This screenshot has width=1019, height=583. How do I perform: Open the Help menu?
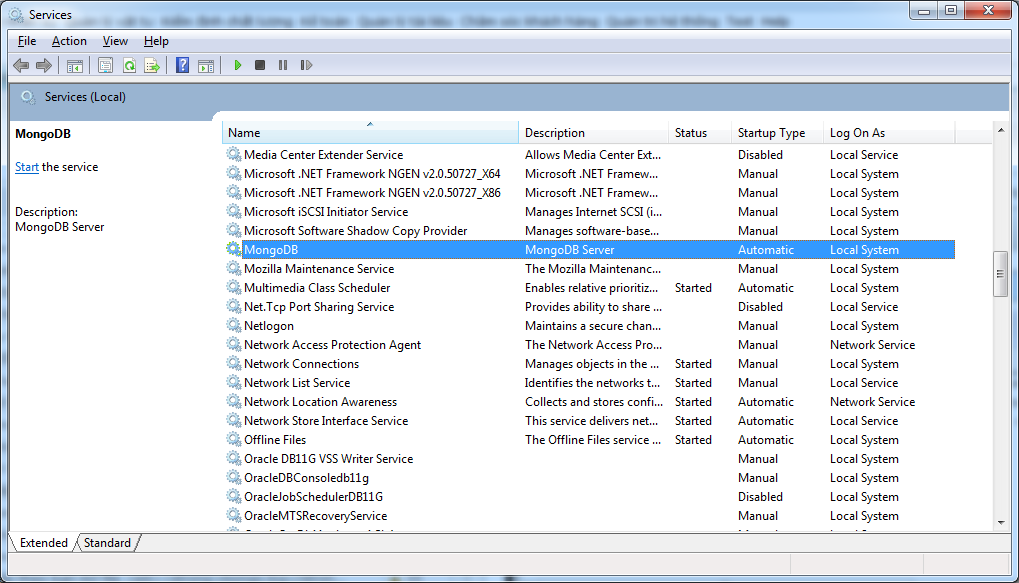click(x=156, y=41)
